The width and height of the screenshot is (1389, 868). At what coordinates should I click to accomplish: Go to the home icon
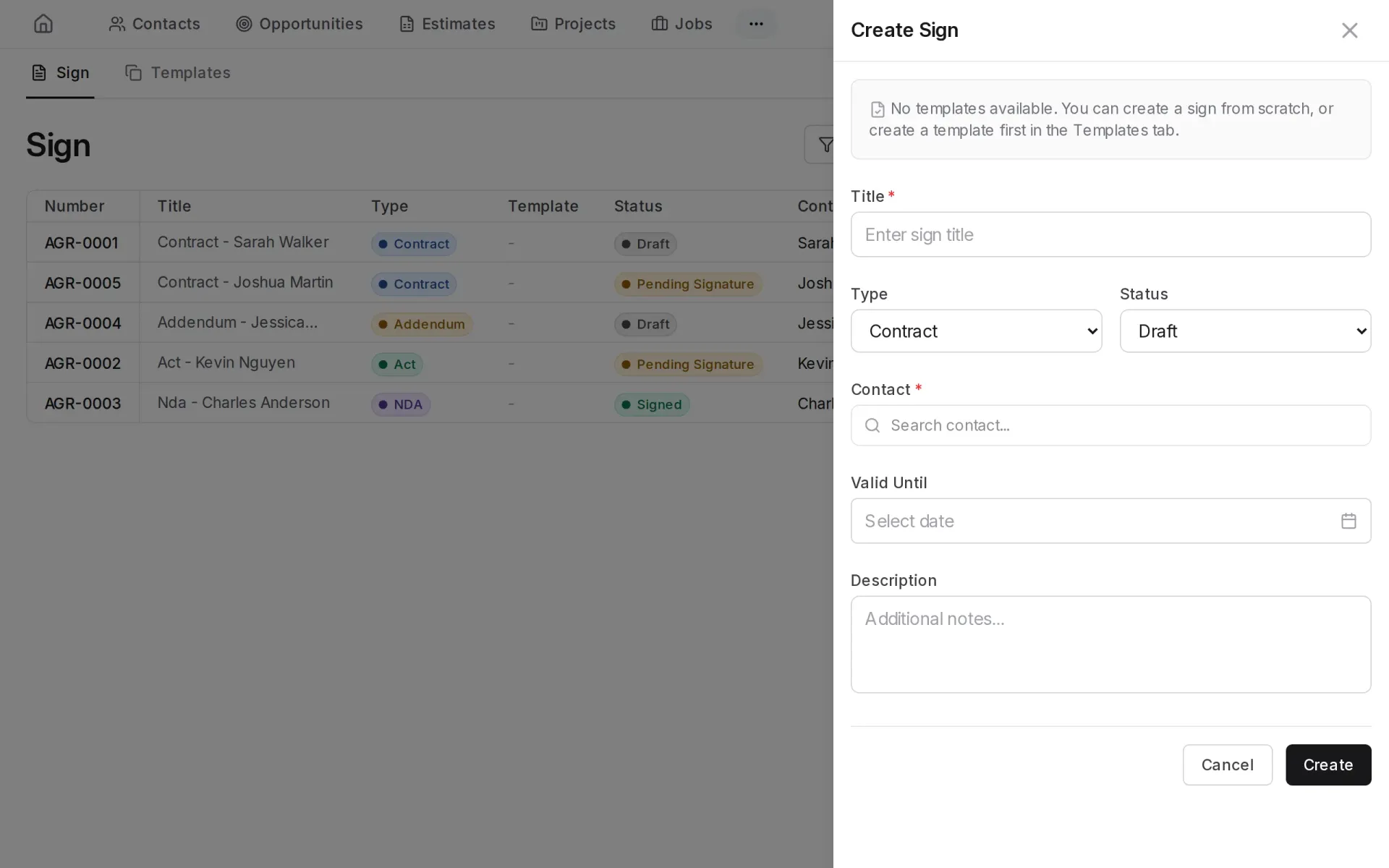(x=43, y=24)
